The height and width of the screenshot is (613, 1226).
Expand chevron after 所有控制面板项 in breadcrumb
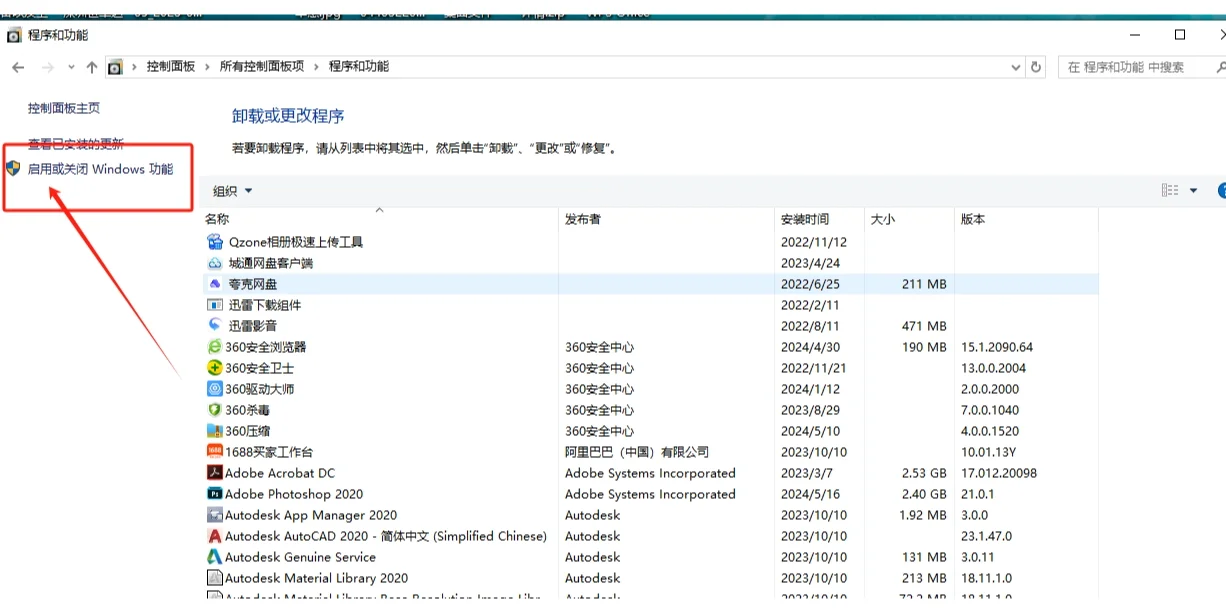tap(317, 67)
